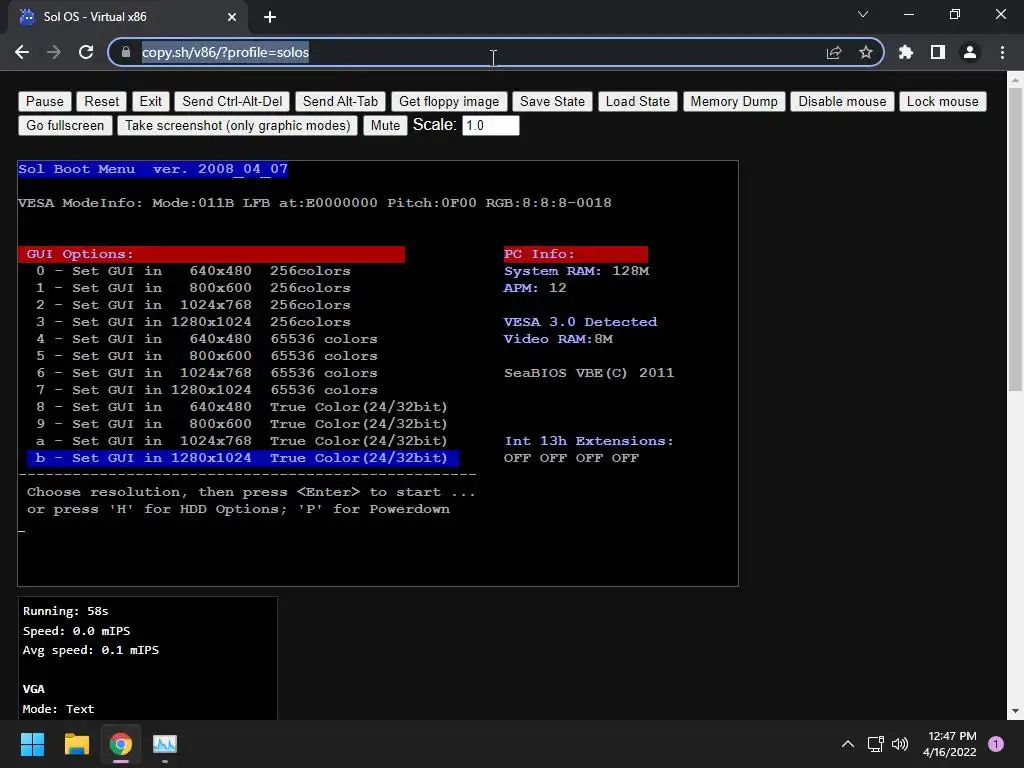The image size is (1024, 768).
Task: Click the page vertical scrollbar
Action: 1015,239
